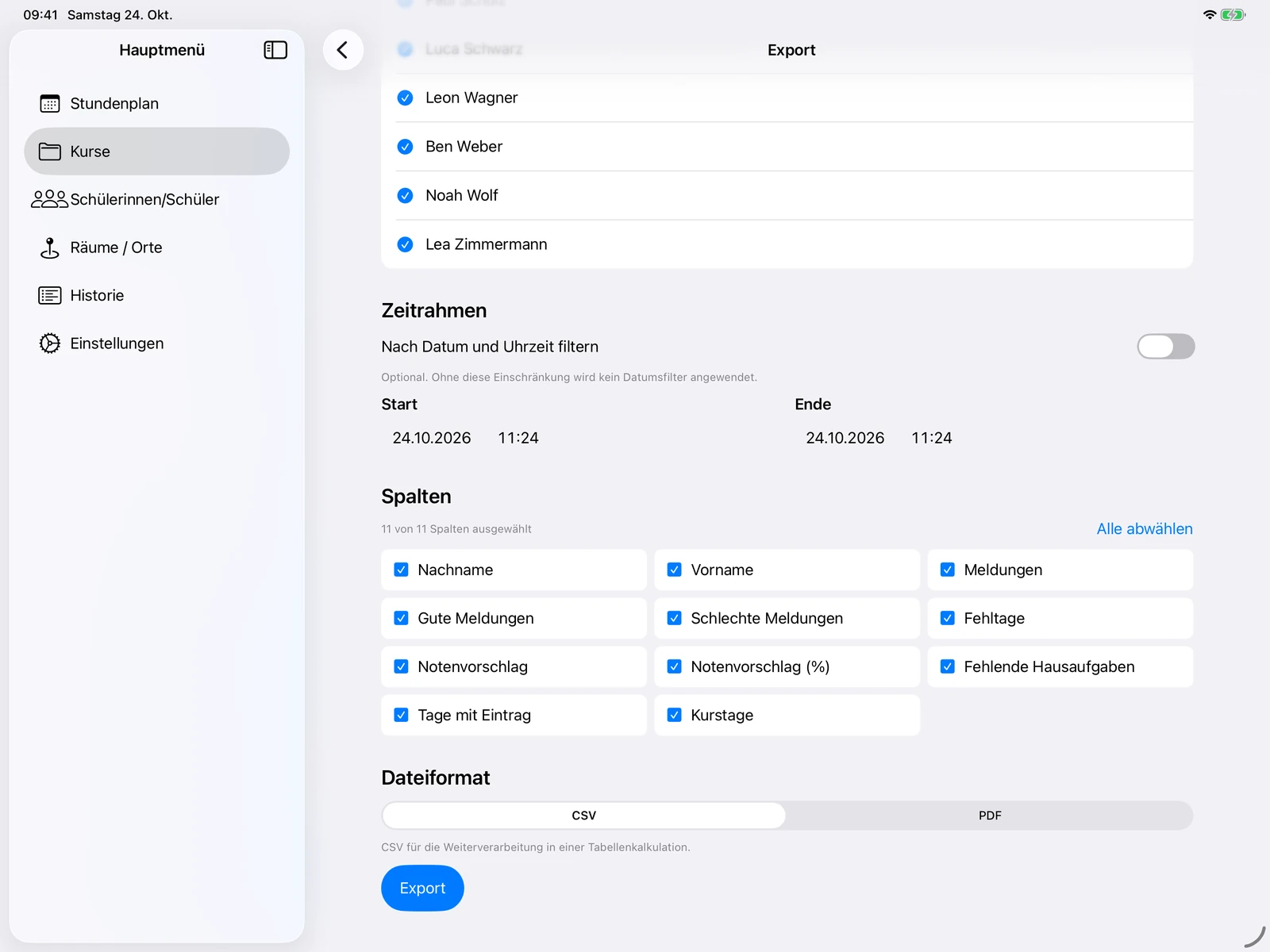Click the Hauptmenü title

click(x=162, y=50)
